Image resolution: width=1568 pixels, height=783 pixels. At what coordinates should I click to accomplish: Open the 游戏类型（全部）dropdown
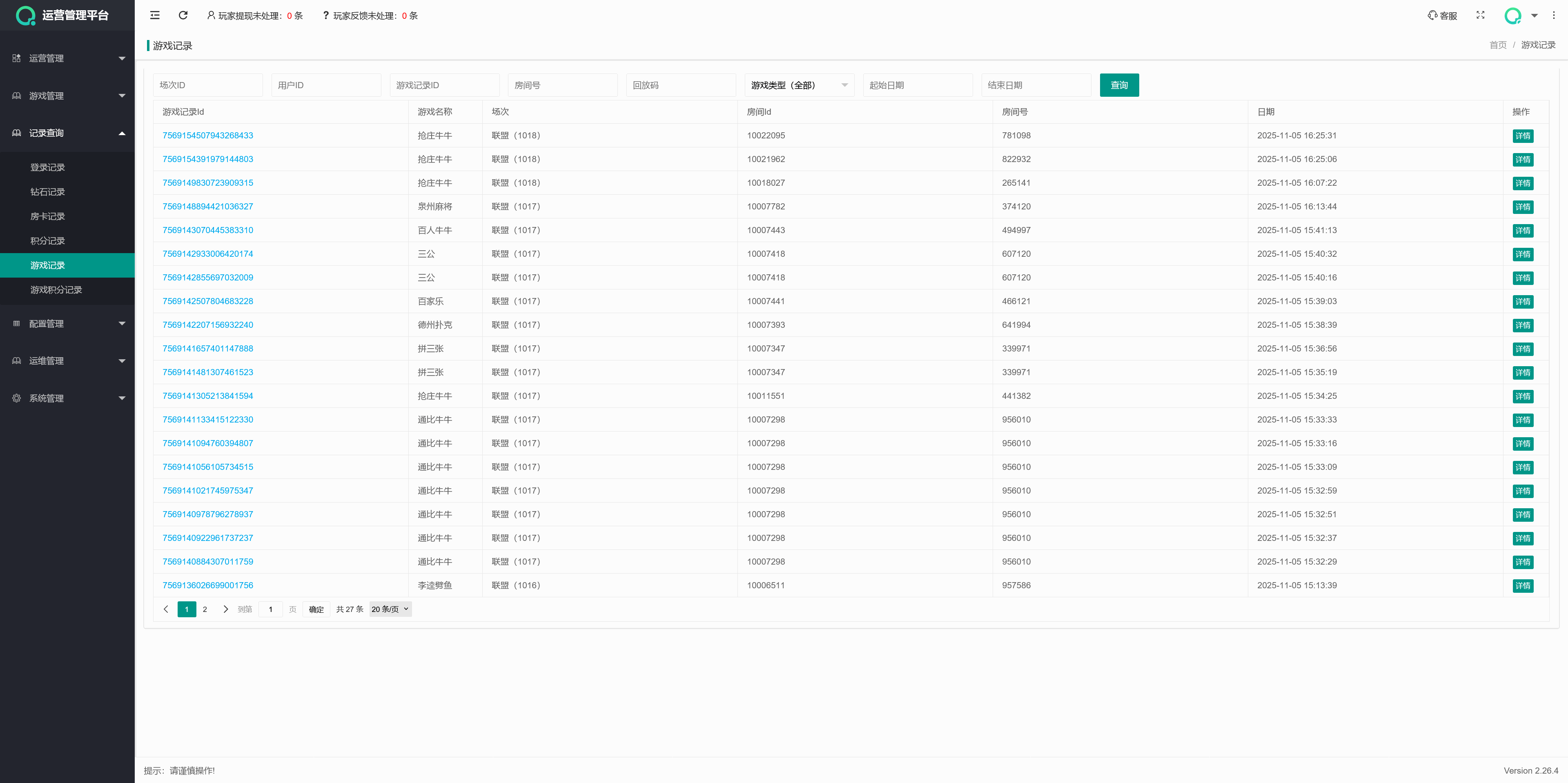(799, 85)
